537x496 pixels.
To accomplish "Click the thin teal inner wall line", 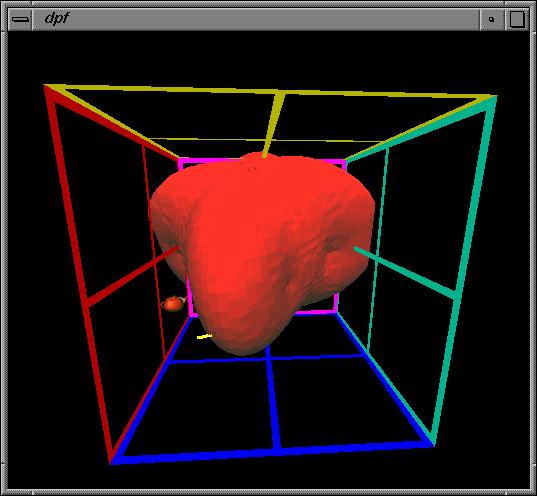I will [x=377, y=249].
